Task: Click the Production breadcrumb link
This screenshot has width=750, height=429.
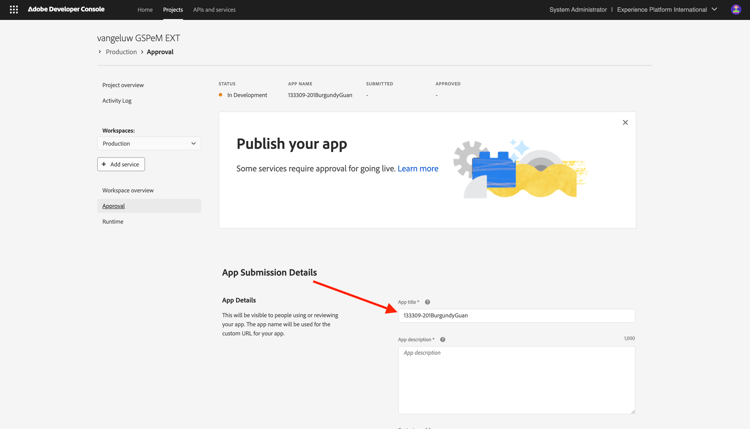Action: pyautogui.click(x=121, y=52)
